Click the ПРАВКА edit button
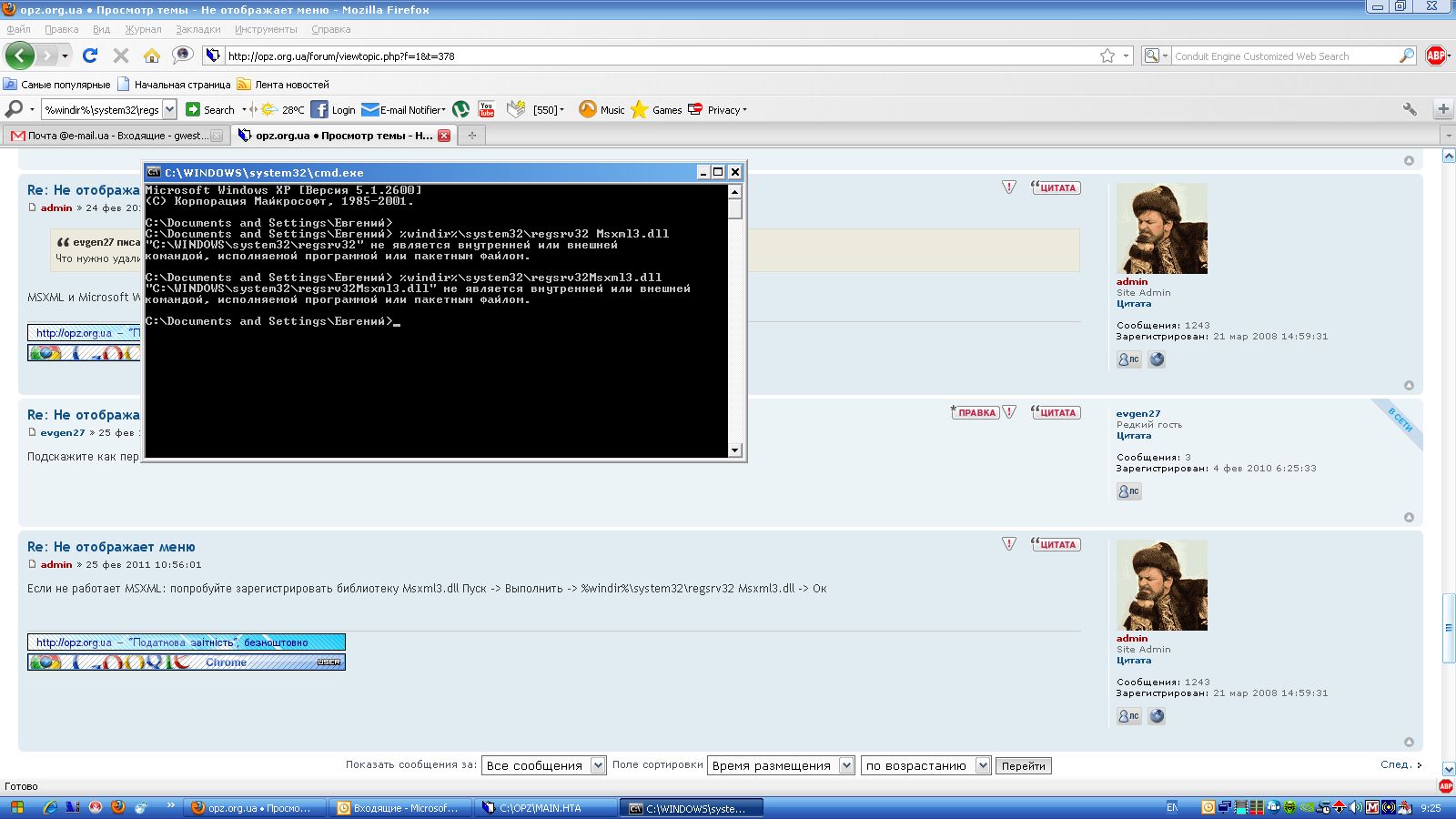 [975, 412]
